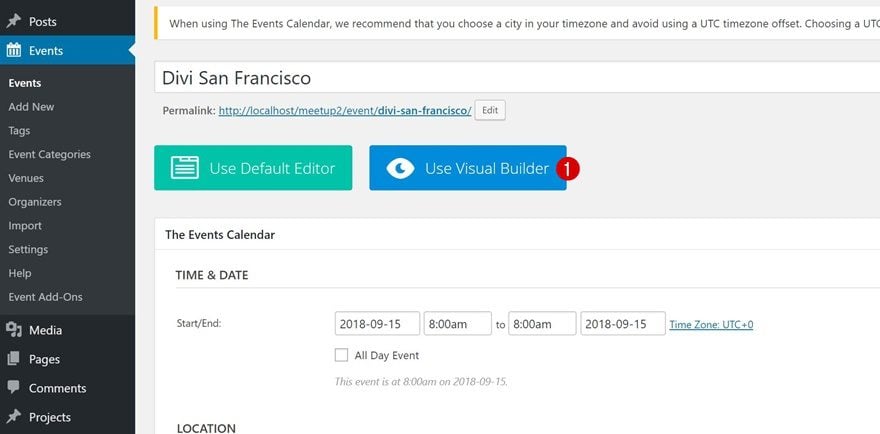This screenshot has width=880, height=434.
Task: Click the document icon on Default Editor button
Action: click(x=185, y=168)
